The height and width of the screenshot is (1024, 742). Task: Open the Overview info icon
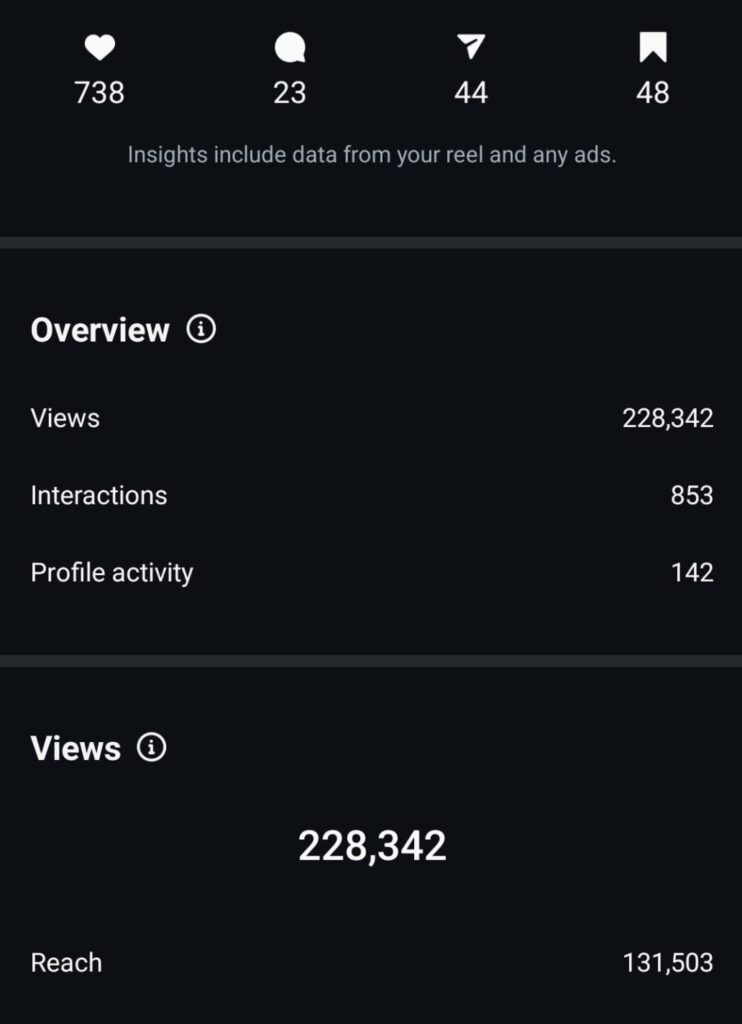pos(201,329)
